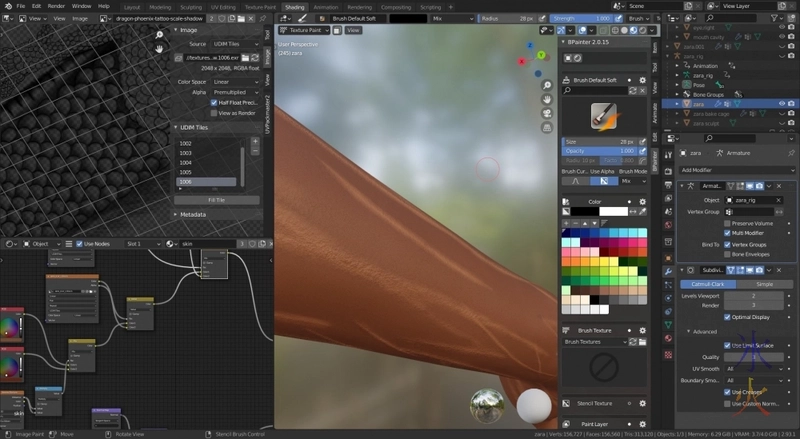Viewport: 800px width, 439px height.
Task: Open Alpha Premultiplied dropdown
Action: pos(236,92)
